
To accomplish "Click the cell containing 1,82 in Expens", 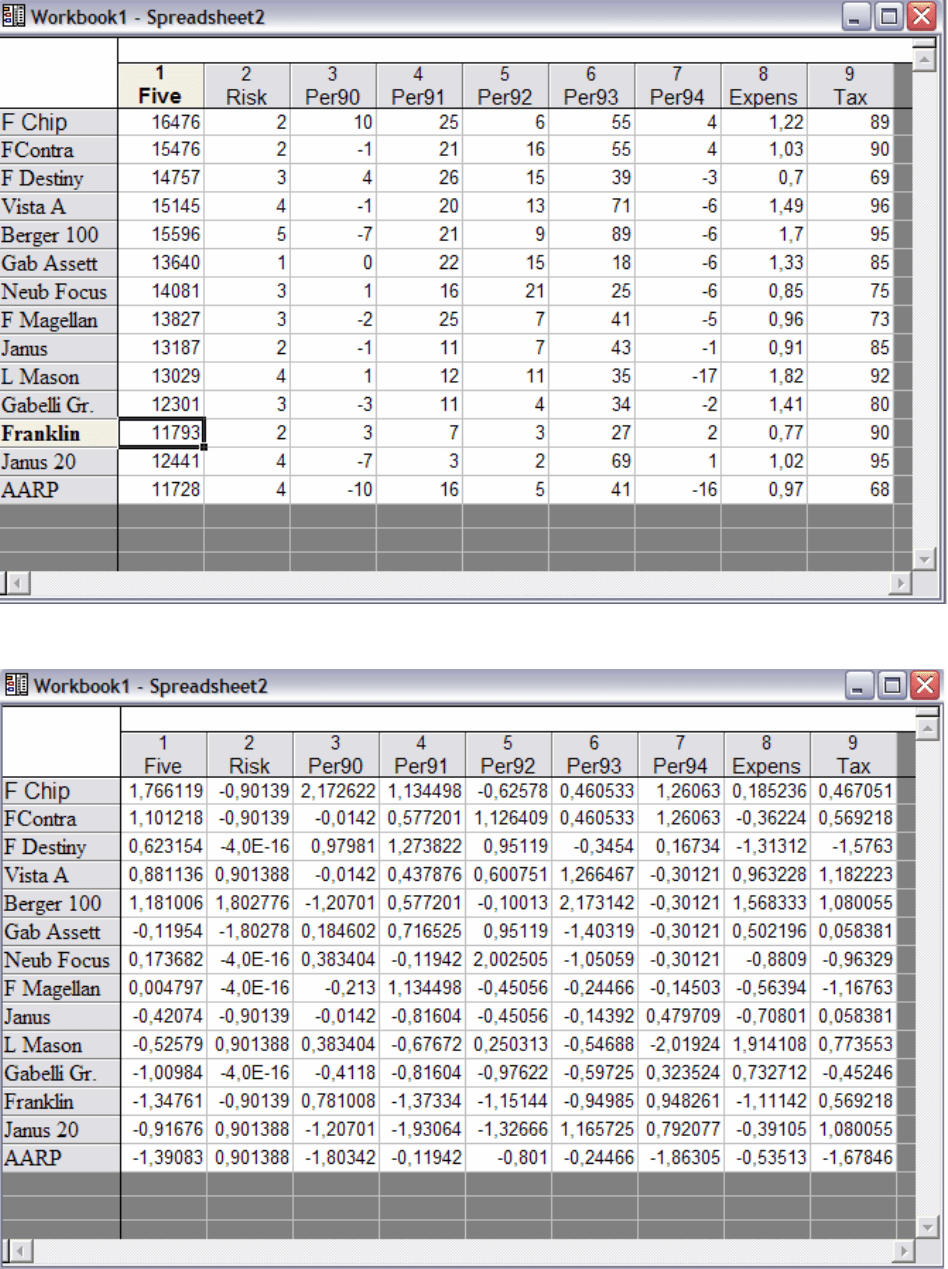I will tap(763, 377).
